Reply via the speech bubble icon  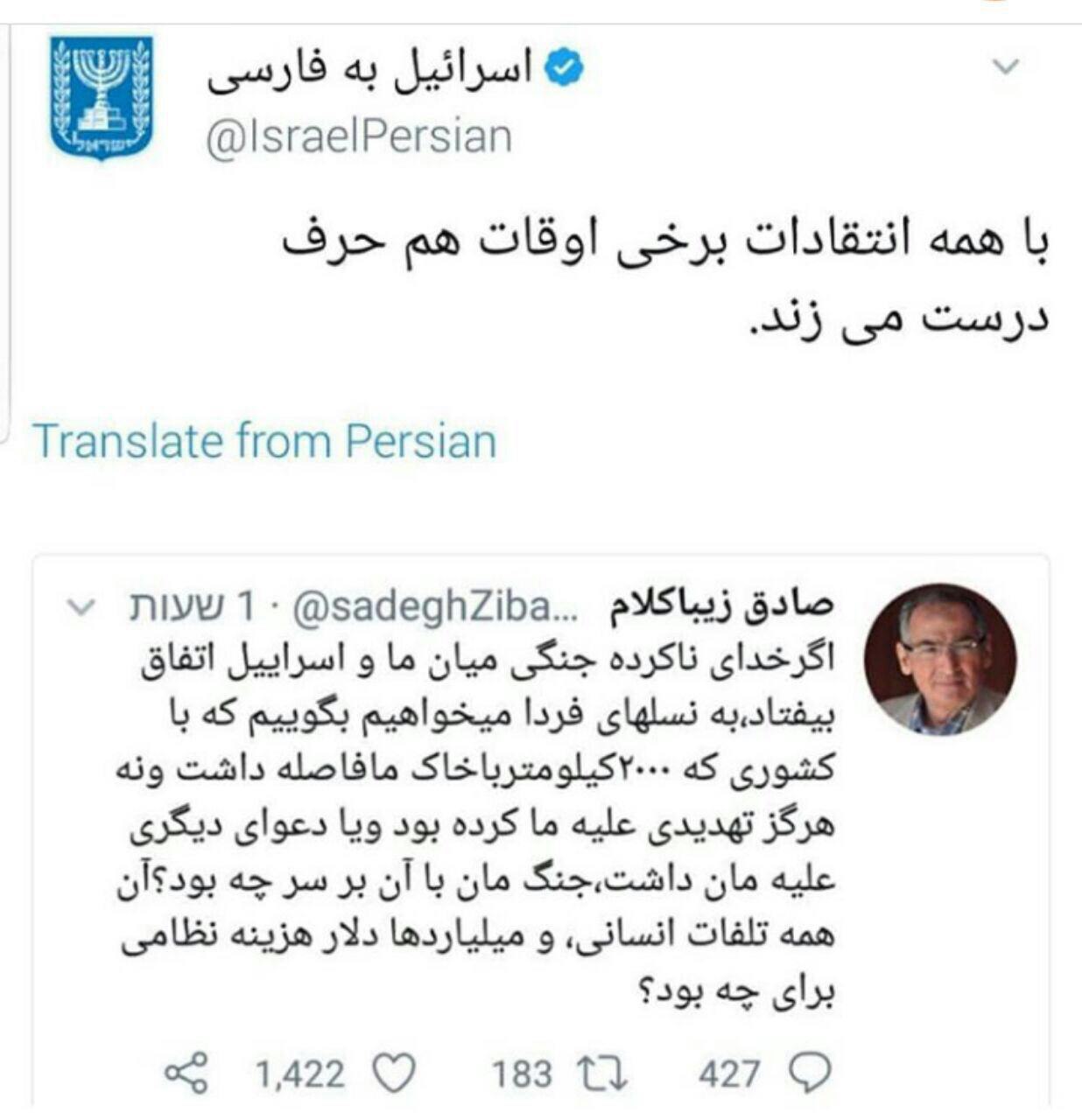808,1073
